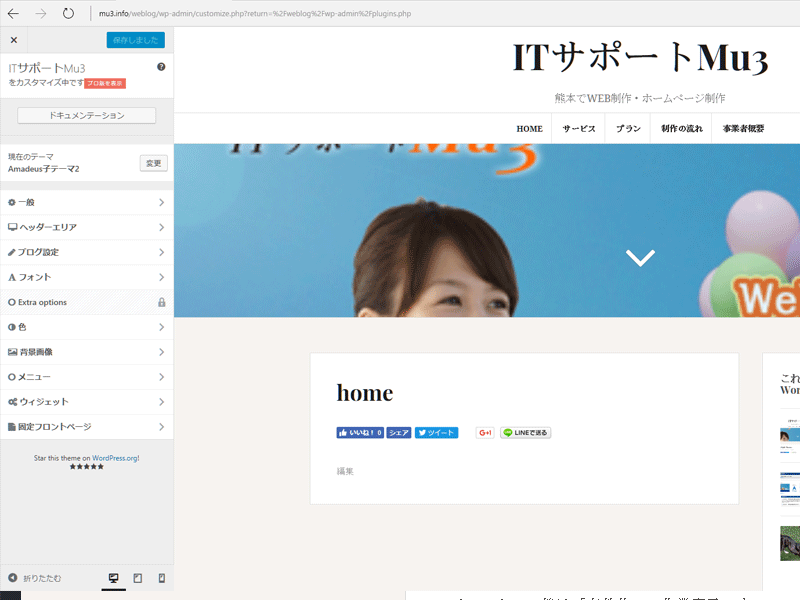Click the Facebook シェア button
The width and height of the screenshot is (800, 600).
pos(398,433)
